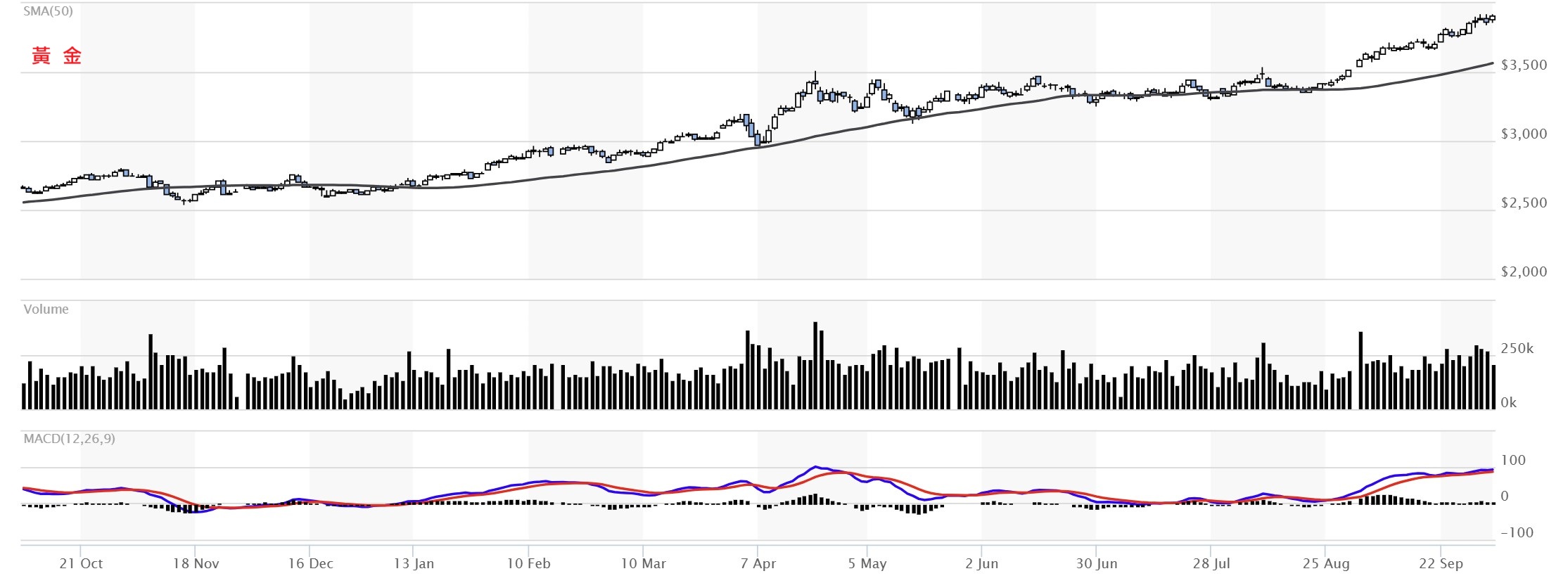Viewport: 1568px width, 583px height.
Task: Select the 21 Oct date marker
Action: click(81, 564)
